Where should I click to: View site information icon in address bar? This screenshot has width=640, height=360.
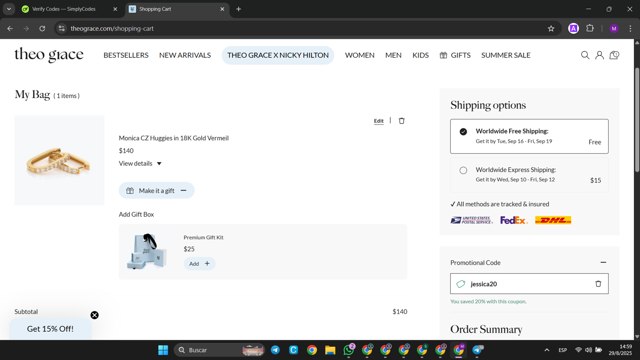(x=62, y=29)
